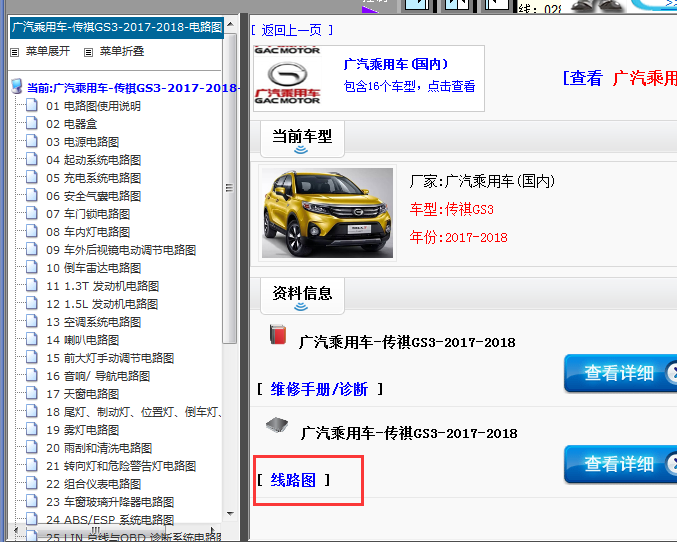Select root node 当前:广汽乘用车-传祺GS3-2017-2018
The image size is (677, 542).
click(132, 88)
